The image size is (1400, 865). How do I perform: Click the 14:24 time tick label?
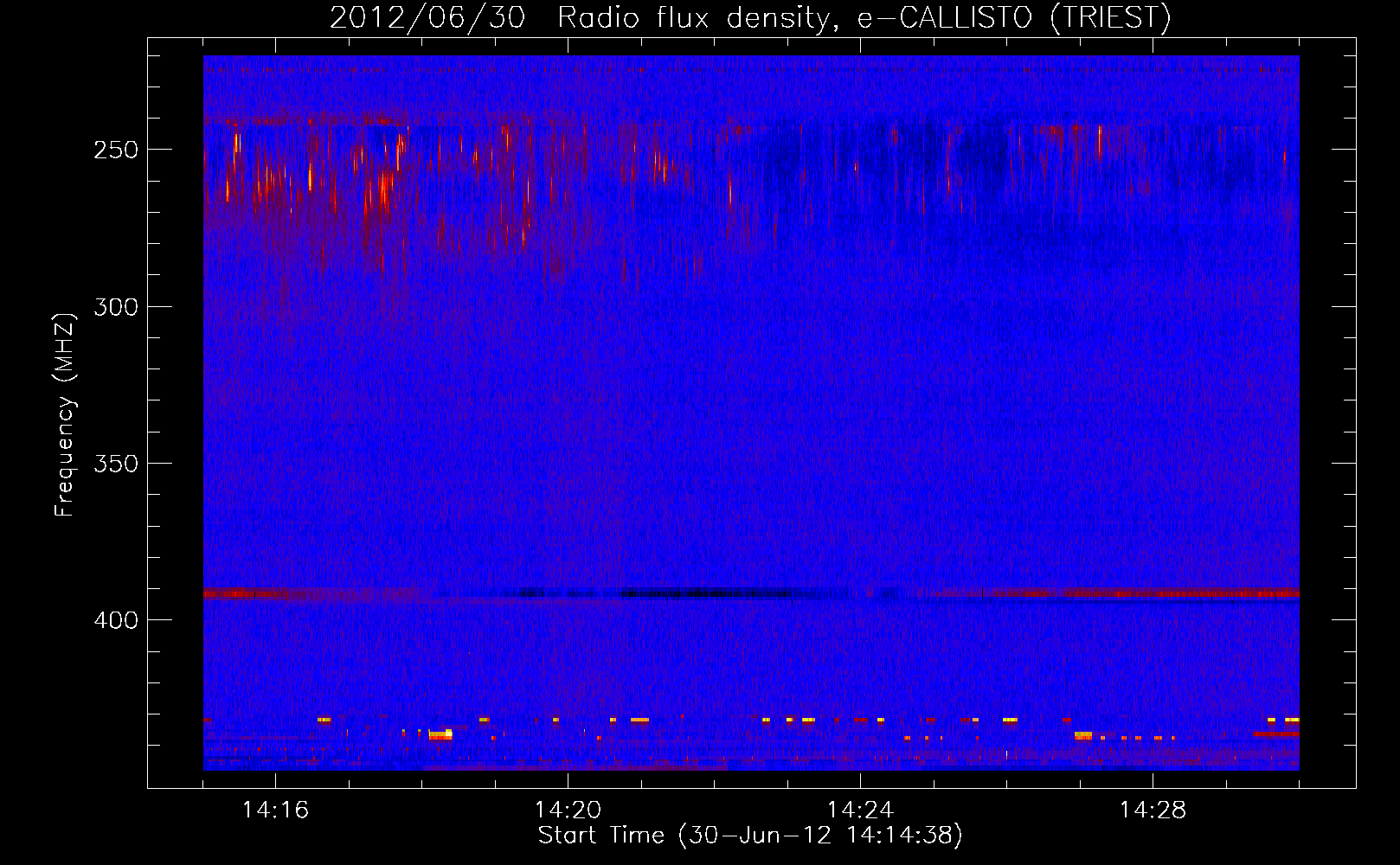860,810
